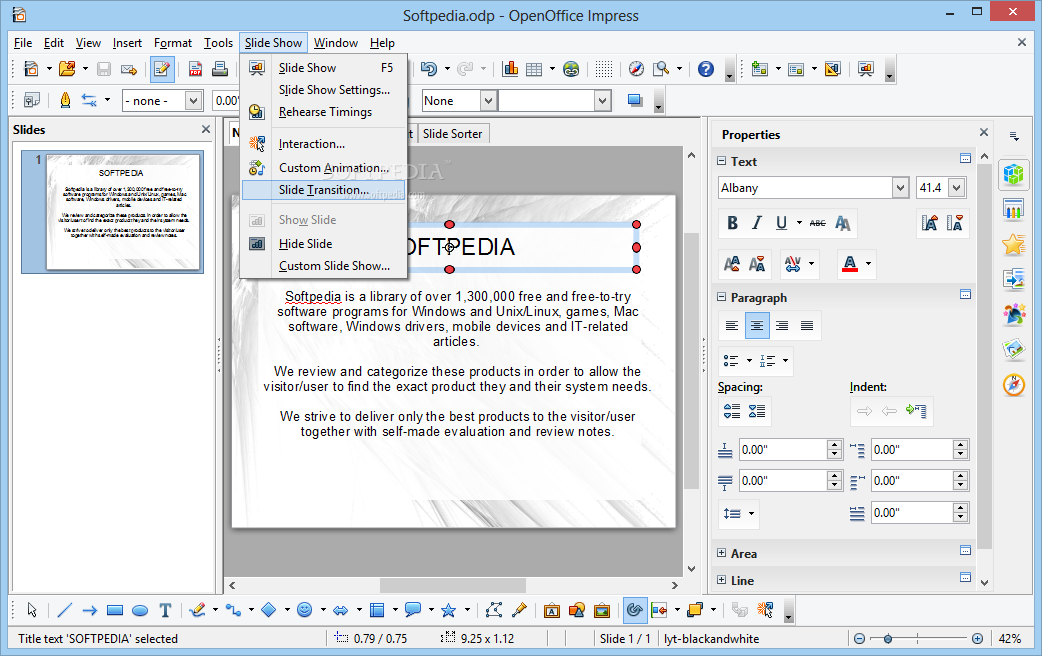Select Align Left paragraph button
This screenshot has height=656, width=1042.
point(732,326)
